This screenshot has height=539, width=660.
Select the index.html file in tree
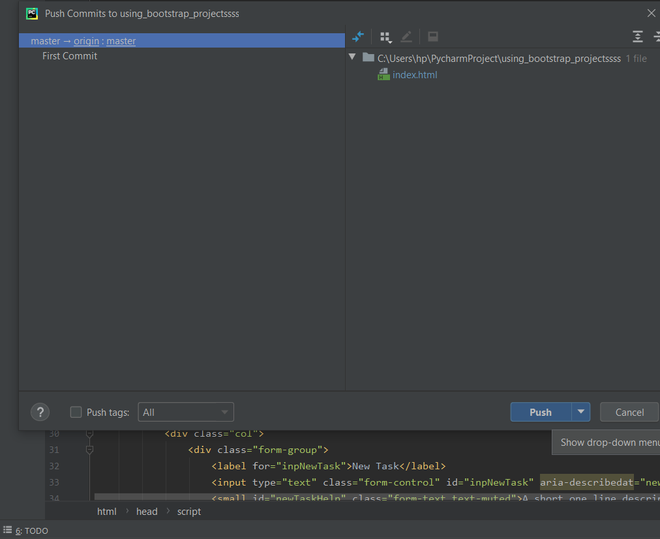414,75
